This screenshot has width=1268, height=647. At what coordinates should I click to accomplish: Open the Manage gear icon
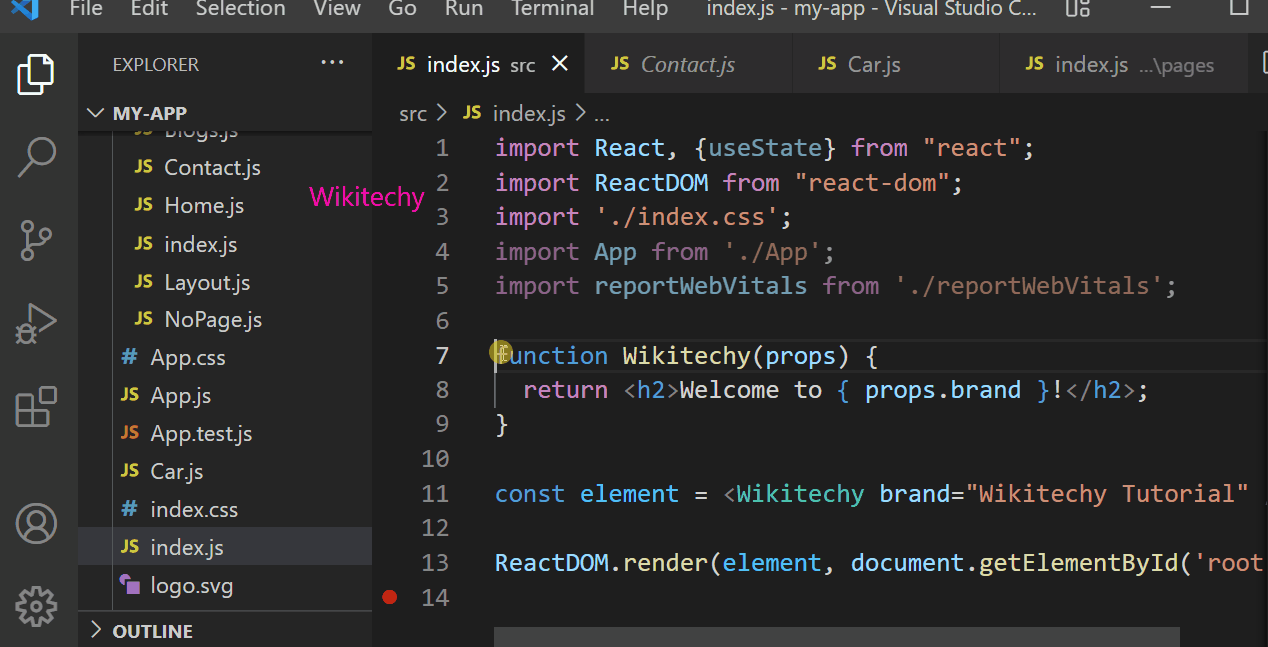[x=36, y=606]
